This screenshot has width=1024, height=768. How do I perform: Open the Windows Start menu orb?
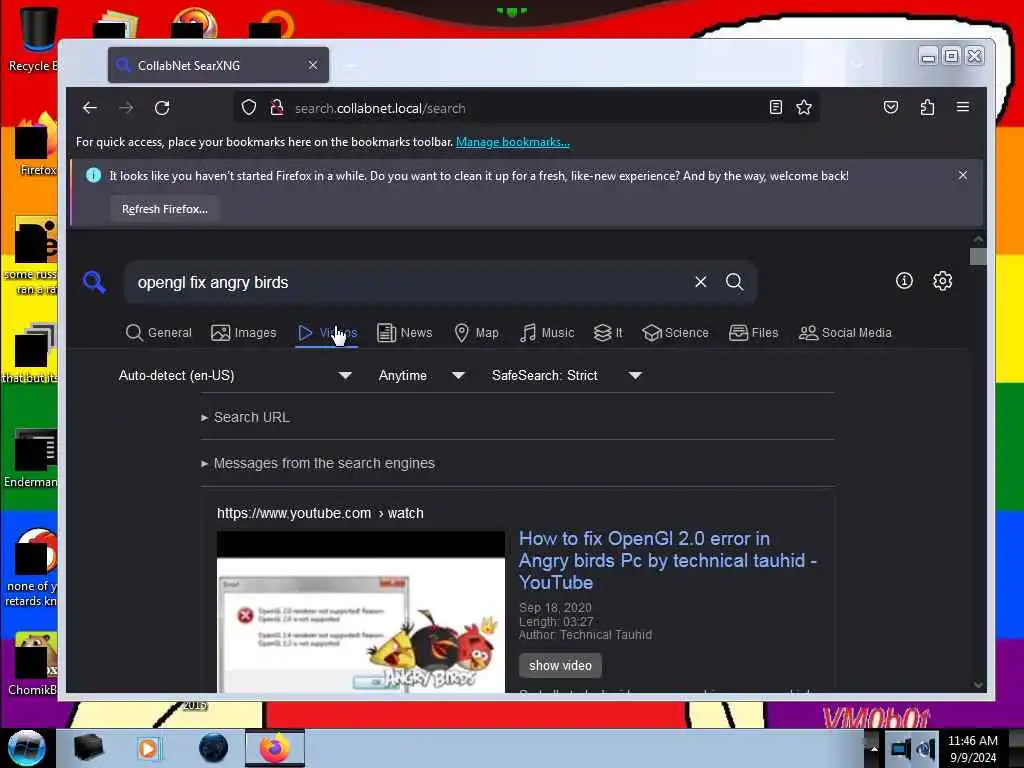point(26,748)
